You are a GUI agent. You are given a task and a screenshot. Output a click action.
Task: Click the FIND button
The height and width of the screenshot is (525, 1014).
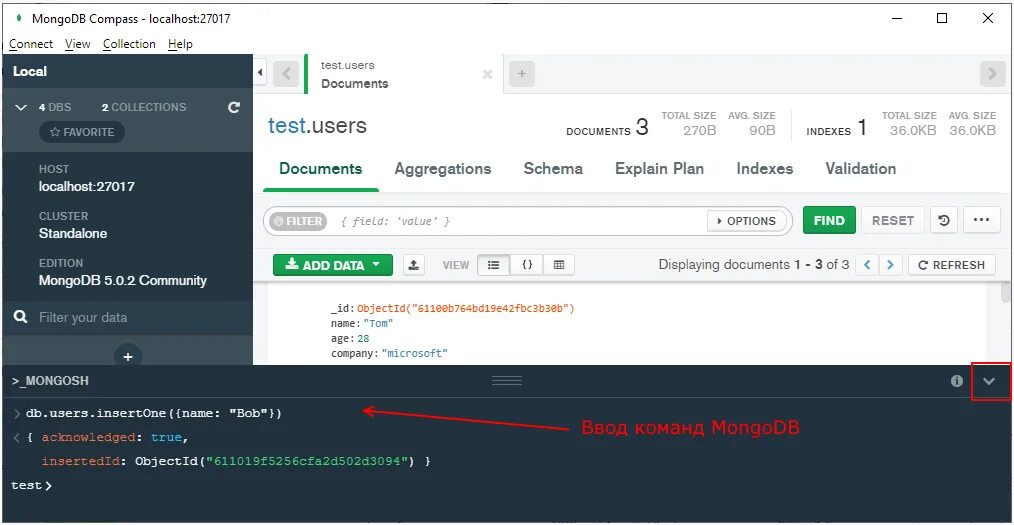(x=829, y=220)
